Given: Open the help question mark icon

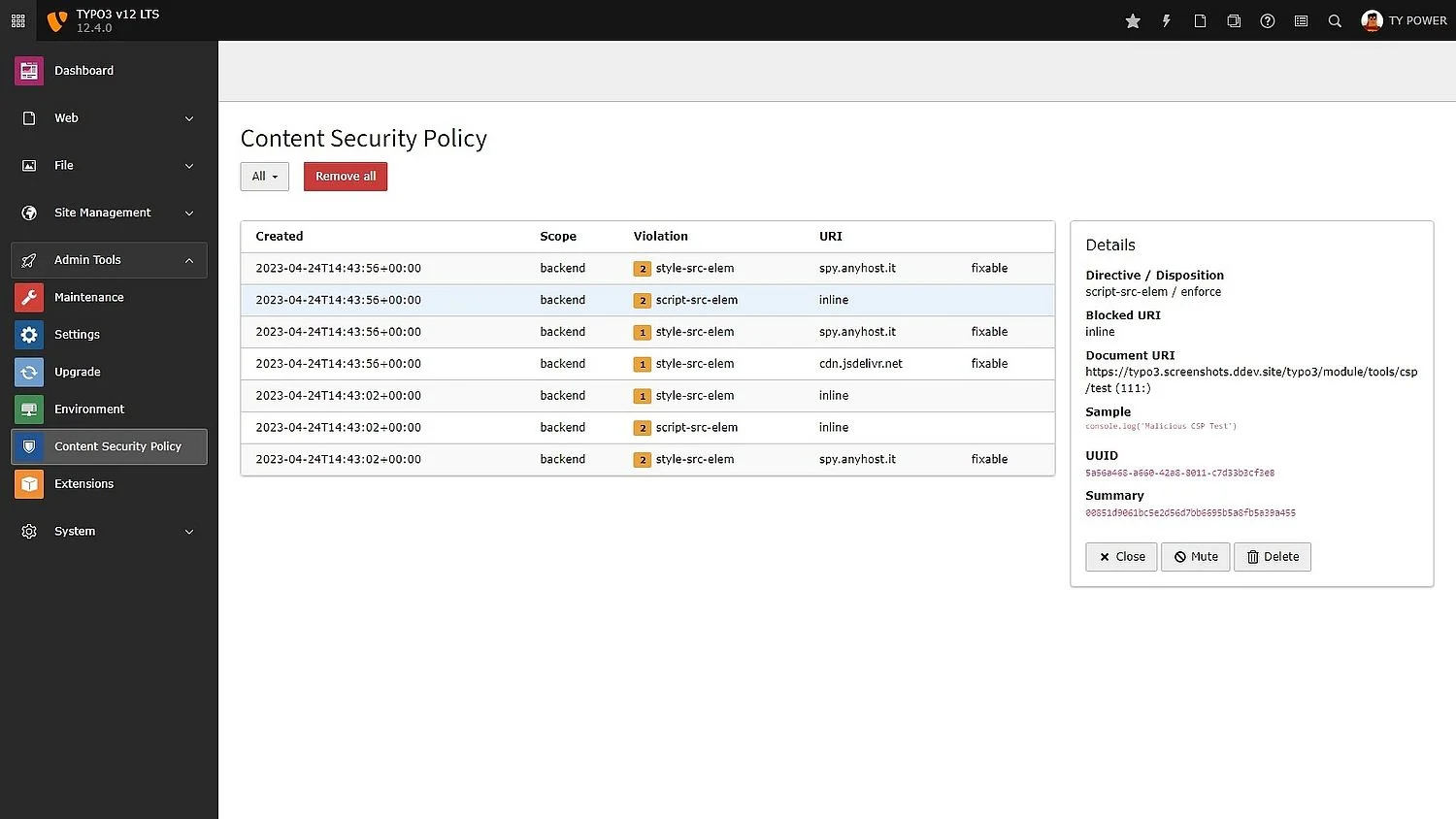Looking at the screenshot, I should (x=1268, y=20).
